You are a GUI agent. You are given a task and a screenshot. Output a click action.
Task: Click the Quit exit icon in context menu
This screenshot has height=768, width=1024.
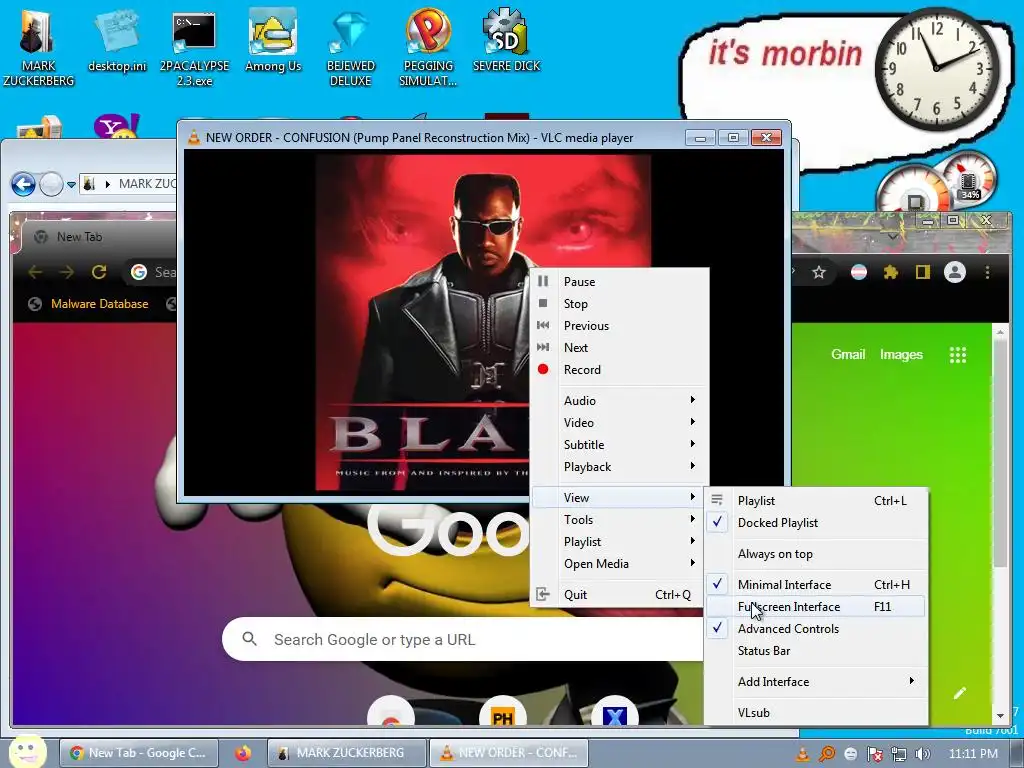543,594
